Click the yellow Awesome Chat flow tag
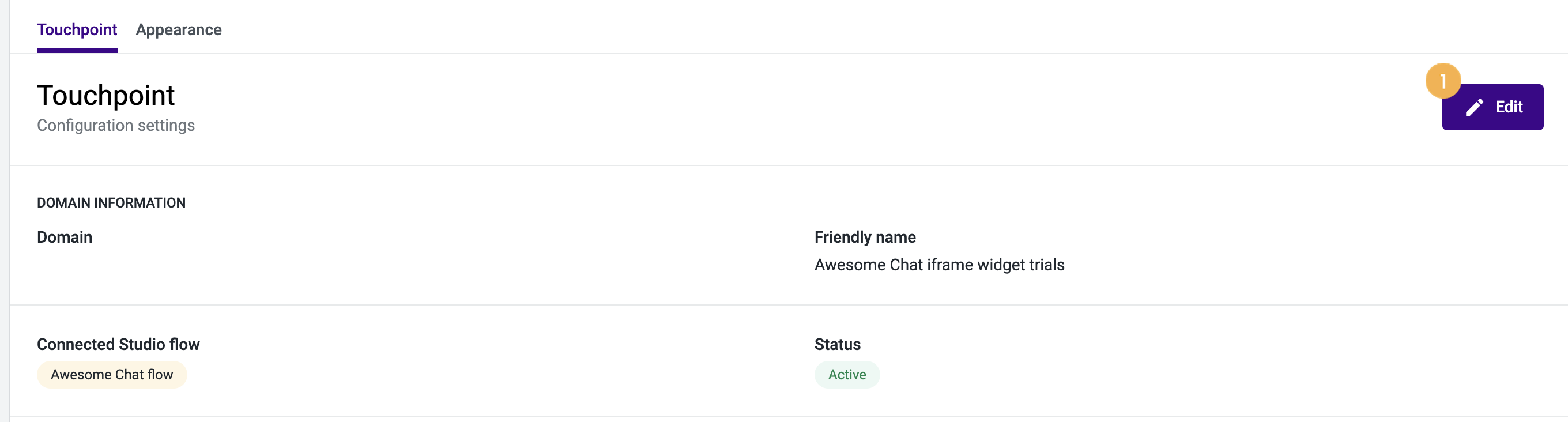The width and height of the screenshot is (1568, 422). 112,374
